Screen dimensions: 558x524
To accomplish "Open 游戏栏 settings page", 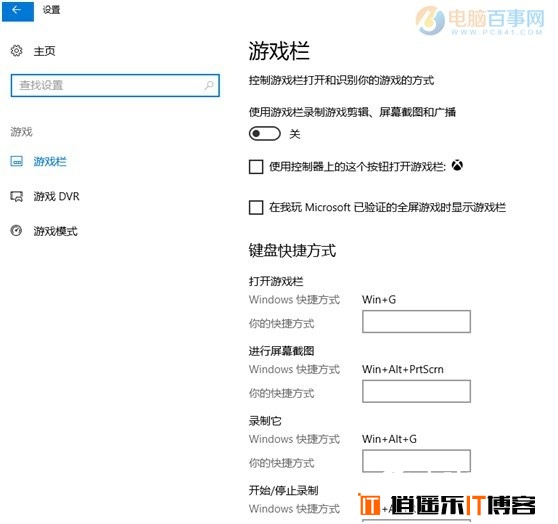I will [x=50, y=161].
